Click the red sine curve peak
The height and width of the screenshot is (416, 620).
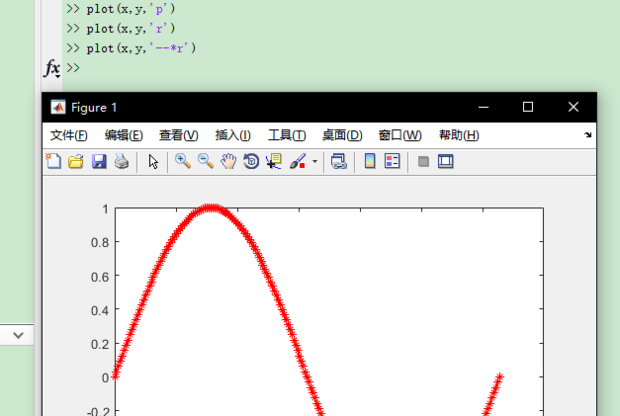[212, 208]
